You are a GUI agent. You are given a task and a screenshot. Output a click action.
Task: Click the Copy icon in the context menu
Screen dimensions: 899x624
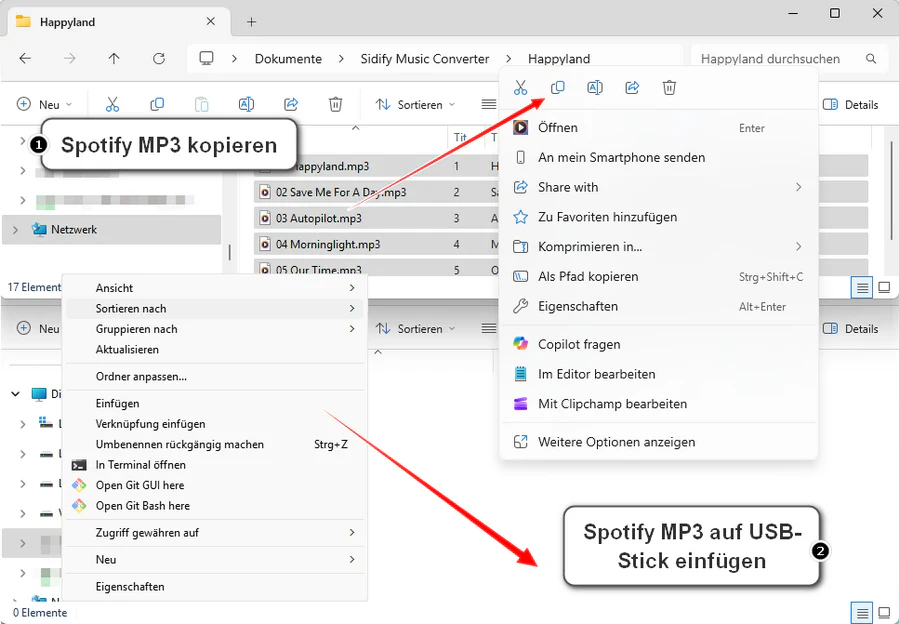tap(557, 88)
